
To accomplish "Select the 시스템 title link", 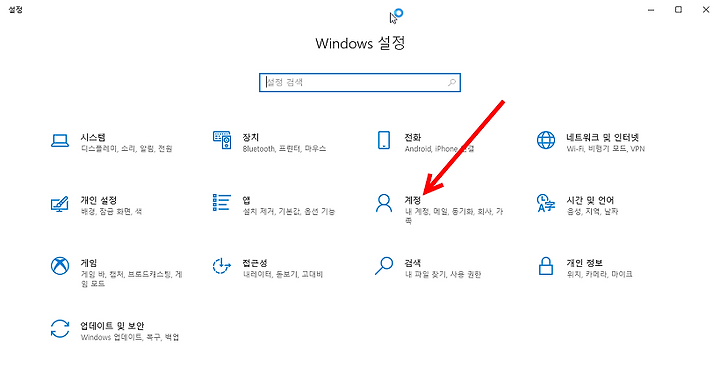I will point(93,137).
